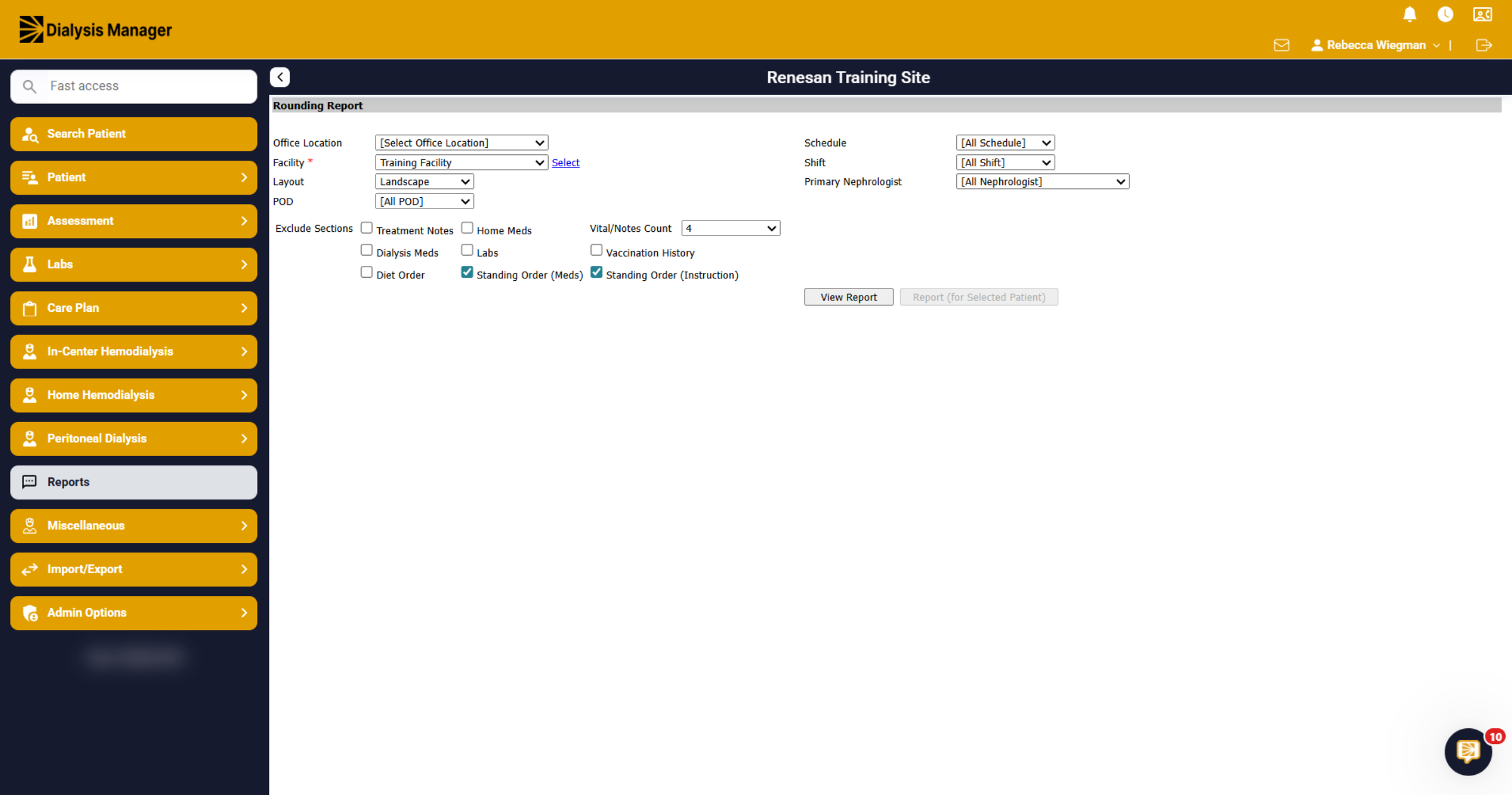The width and height of the screenshot is (1512, 795).
Task: Check the Dialysis Meds checkbox
Action: (x=367, y=250)
